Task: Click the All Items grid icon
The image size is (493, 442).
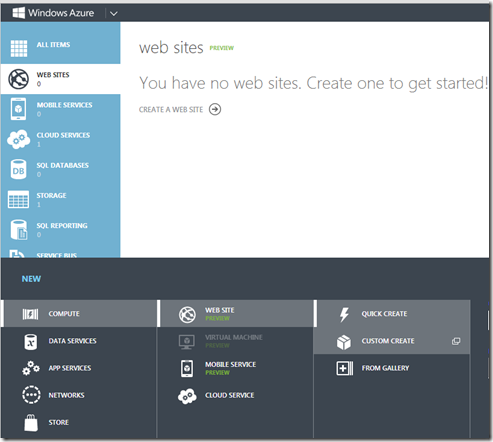Action: (19, 48)
